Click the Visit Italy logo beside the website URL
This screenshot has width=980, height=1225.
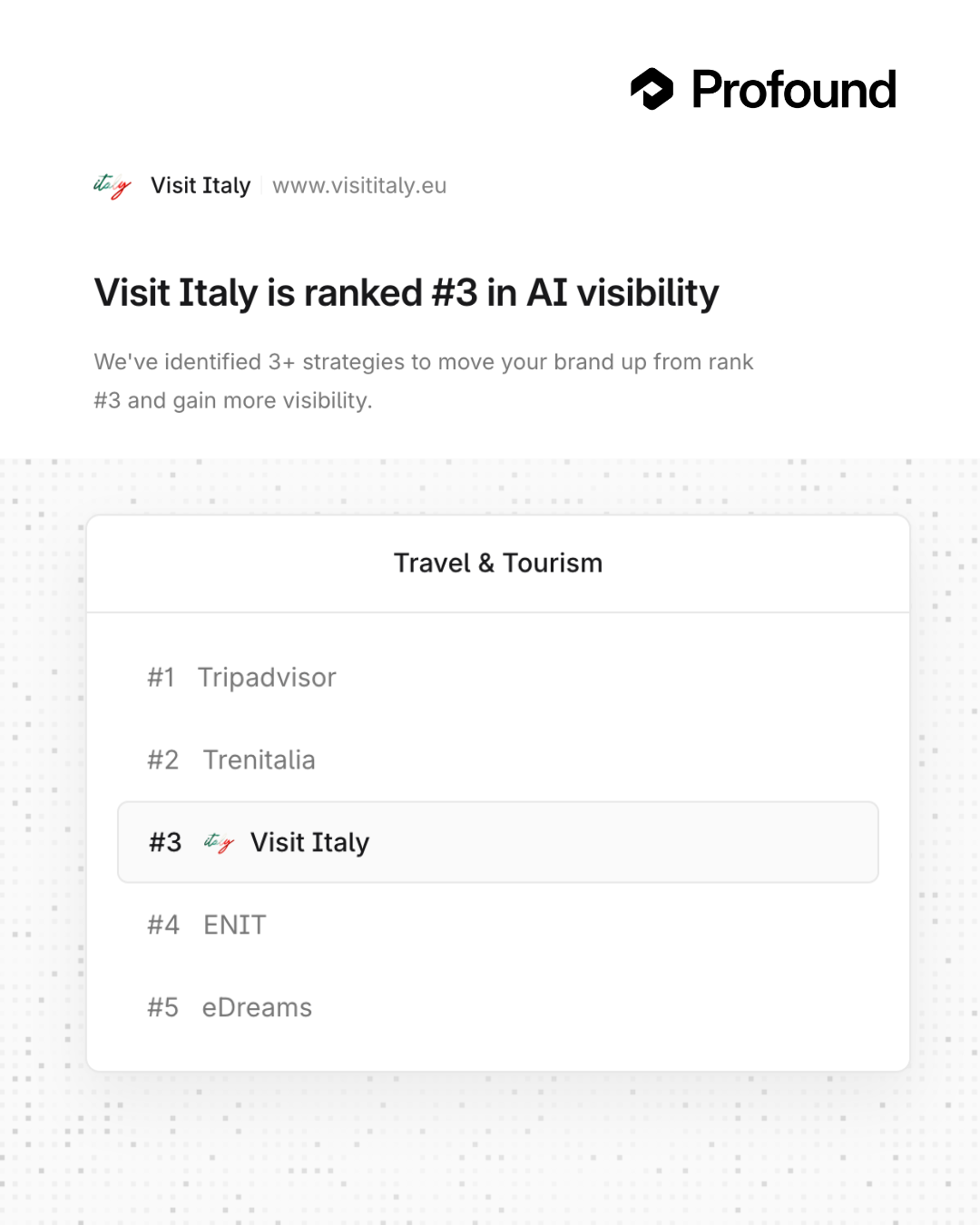click(x=113, y=186)
